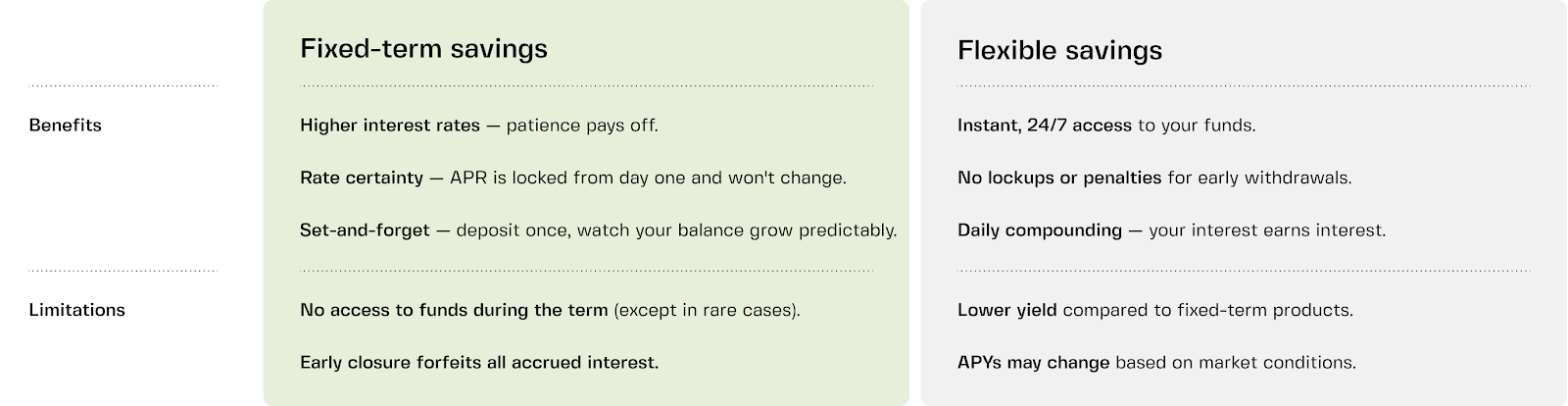Click the bold "Rate certainty" text
The image size is (1568, 406).
pos(362,178)
